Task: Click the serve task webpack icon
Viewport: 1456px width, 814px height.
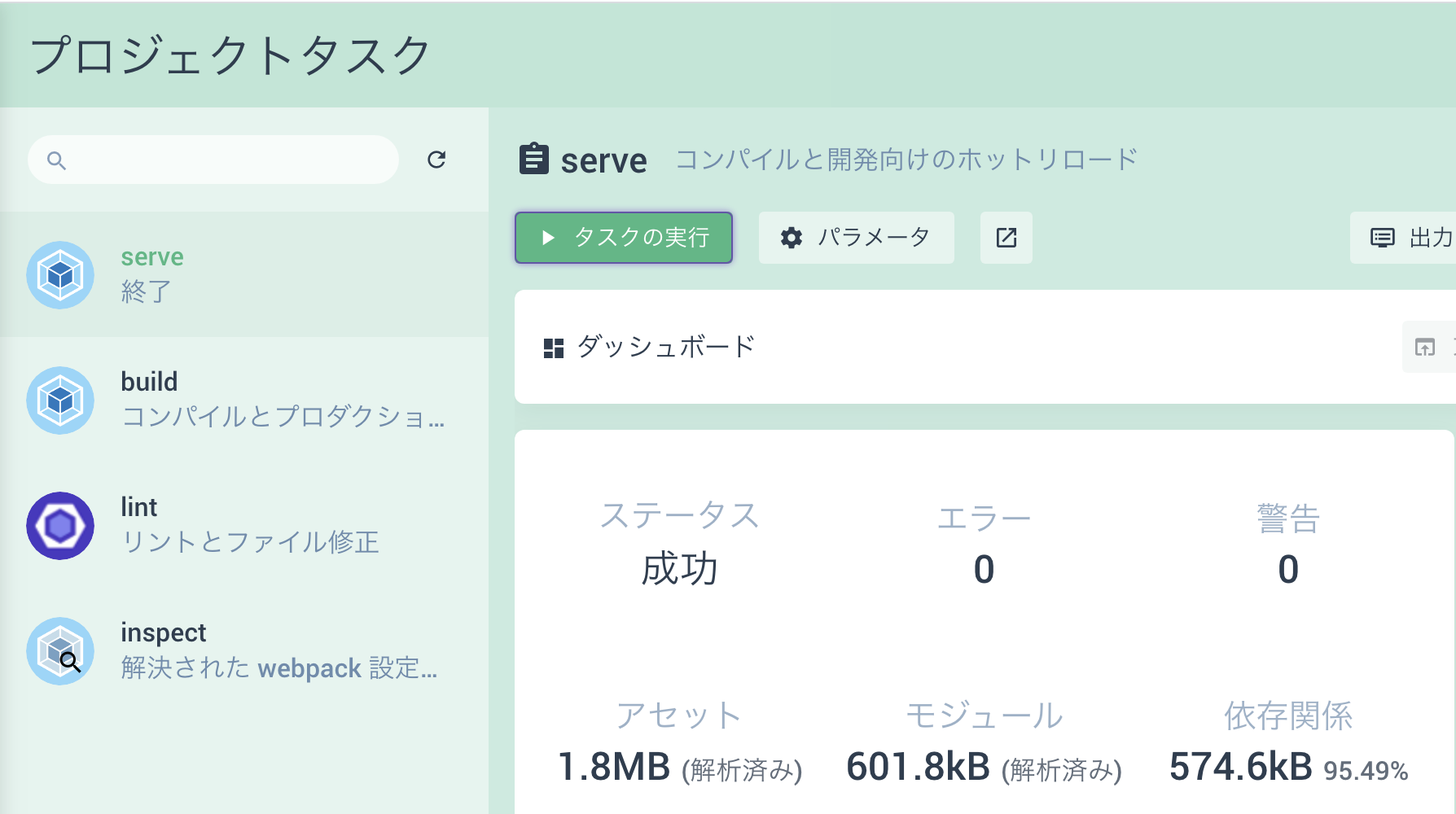Action: (x=60, y=275)
